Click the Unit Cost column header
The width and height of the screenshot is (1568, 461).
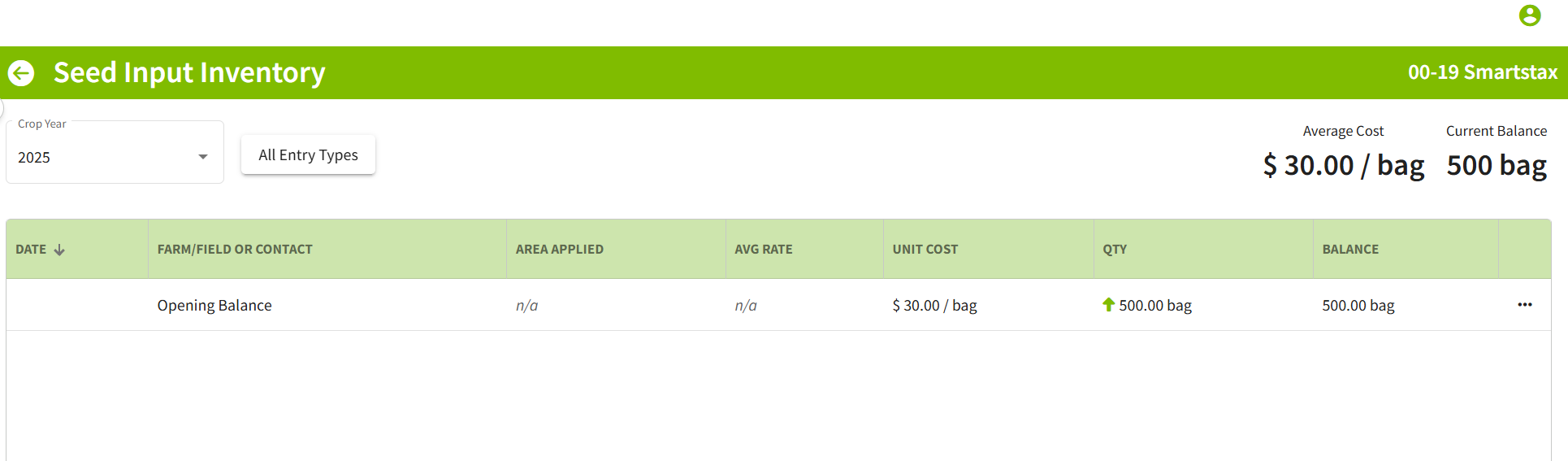point(925,250)
